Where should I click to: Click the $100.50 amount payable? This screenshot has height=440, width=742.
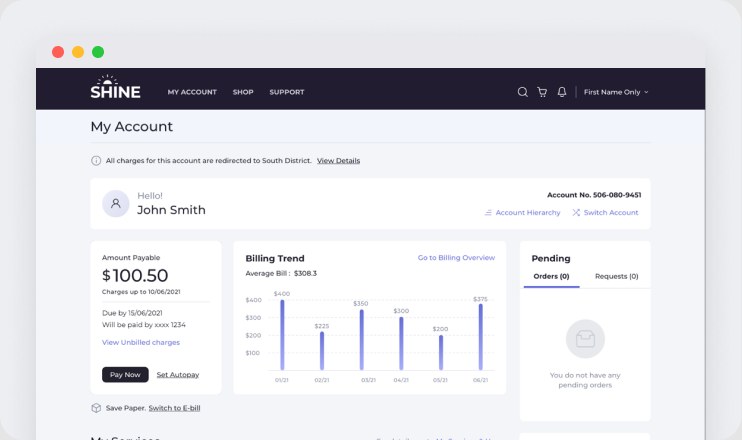coord(135,275)
